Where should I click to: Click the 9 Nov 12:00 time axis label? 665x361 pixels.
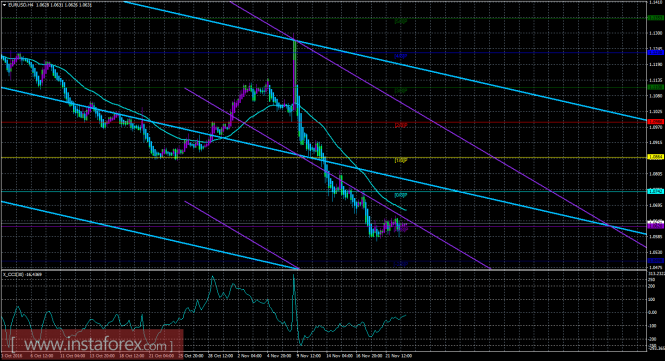click(x=308, y=356)
